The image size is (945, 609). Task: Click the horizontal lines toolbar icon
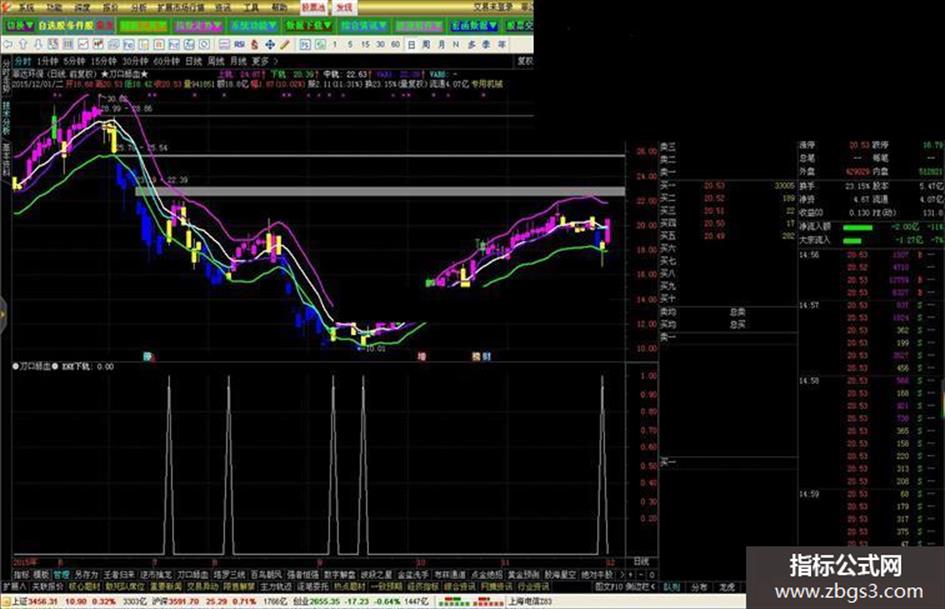pyautogui.click(x=224, y=45)
